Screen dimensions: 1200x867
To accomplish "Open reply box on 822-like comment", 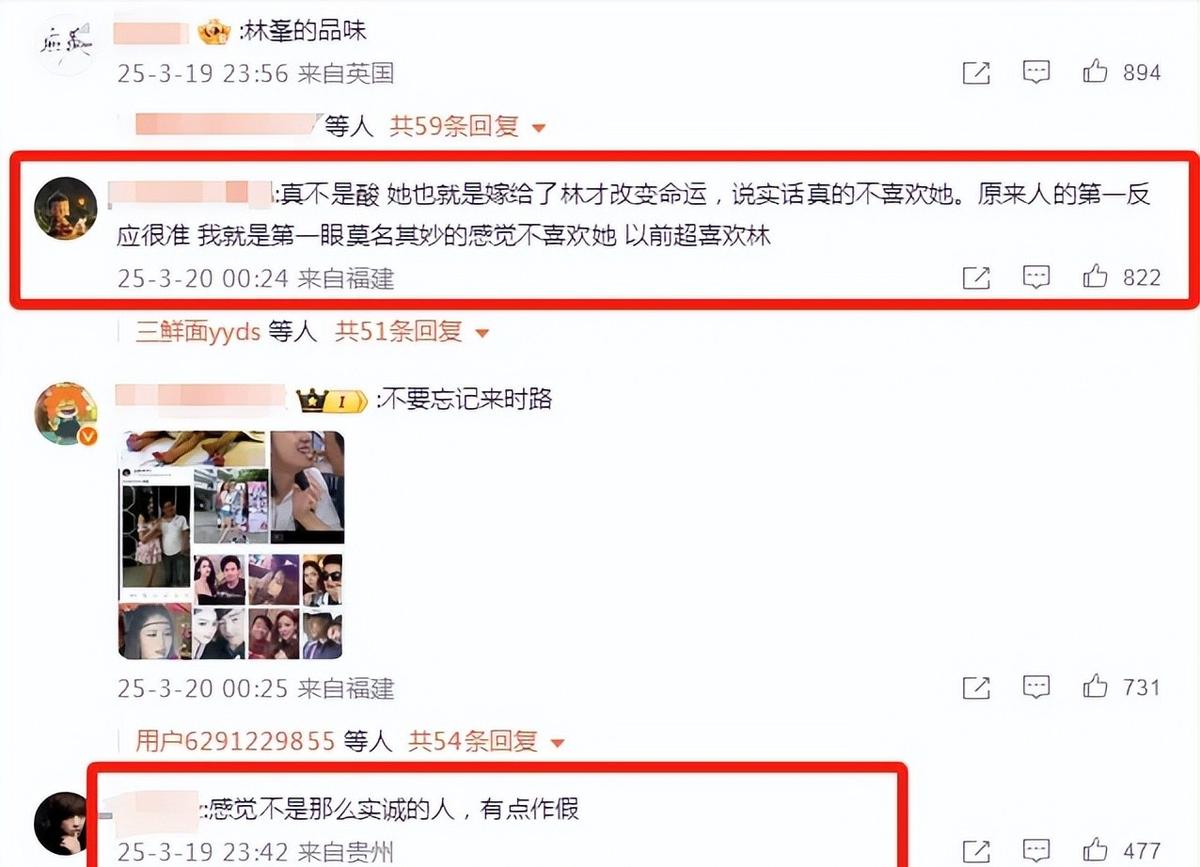I will 1036,277.
